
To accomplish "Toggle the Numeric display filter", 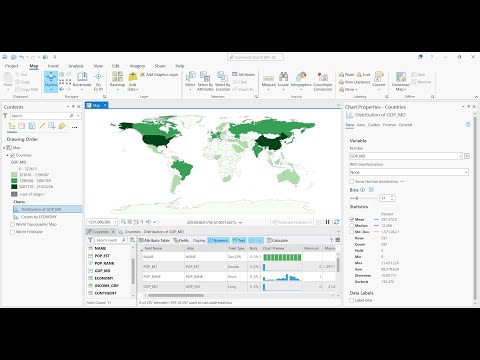I will pos(218,240).
